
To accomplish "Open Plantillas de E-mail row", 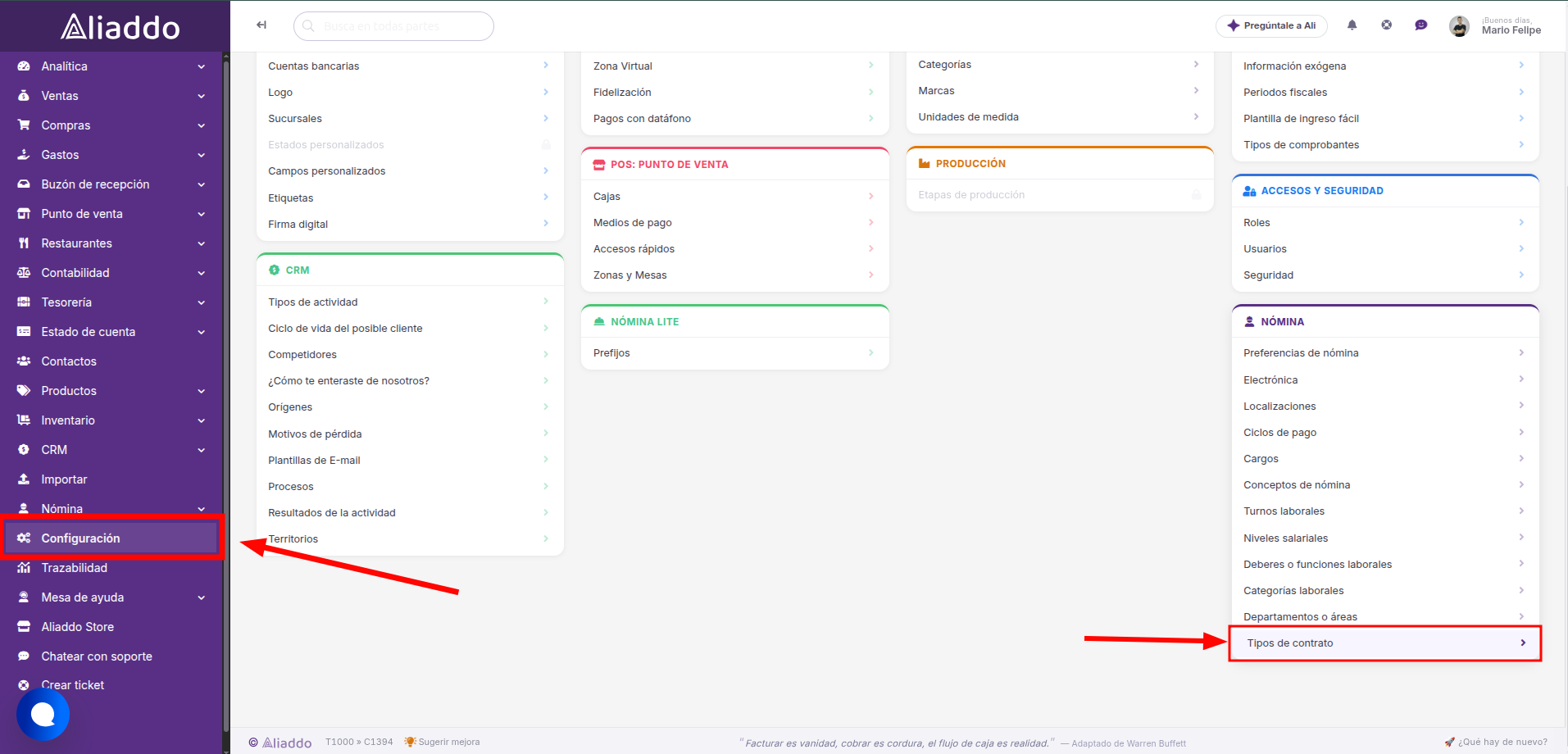I will tap(410, 461).
